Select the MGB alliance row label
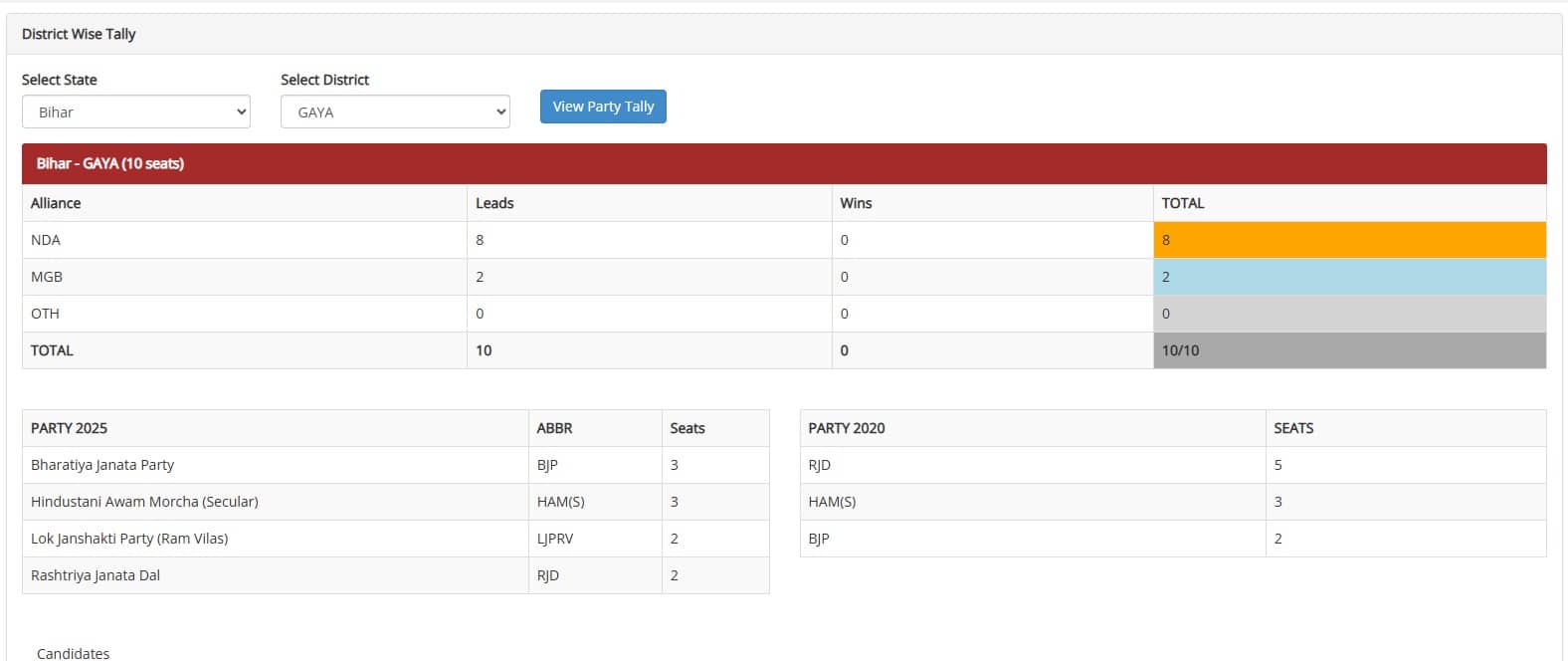The height and width of the screenshot is (661, 1568). coord(47,277)
